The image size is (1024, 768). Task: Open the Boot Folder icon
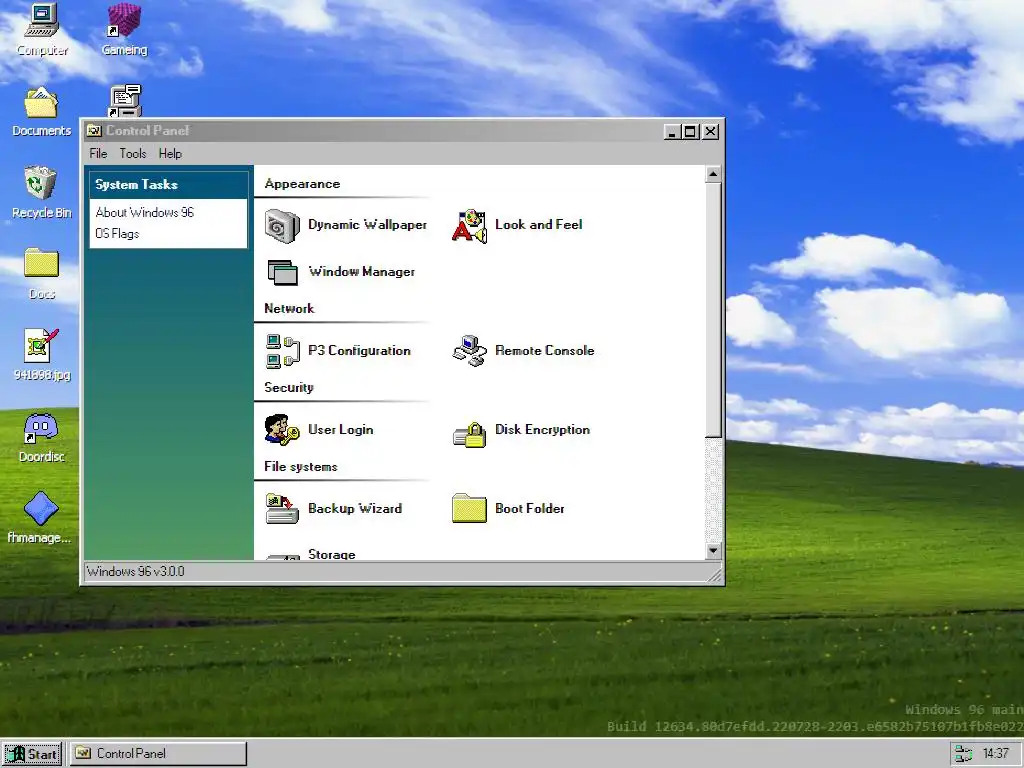[x=469, y=509]
